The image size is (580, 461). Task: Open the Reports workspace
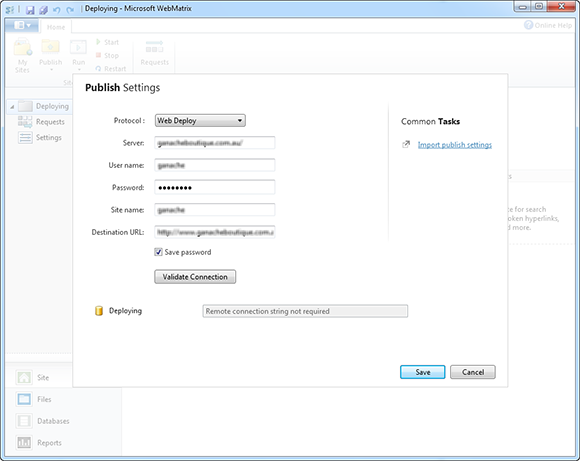point(39,443)
